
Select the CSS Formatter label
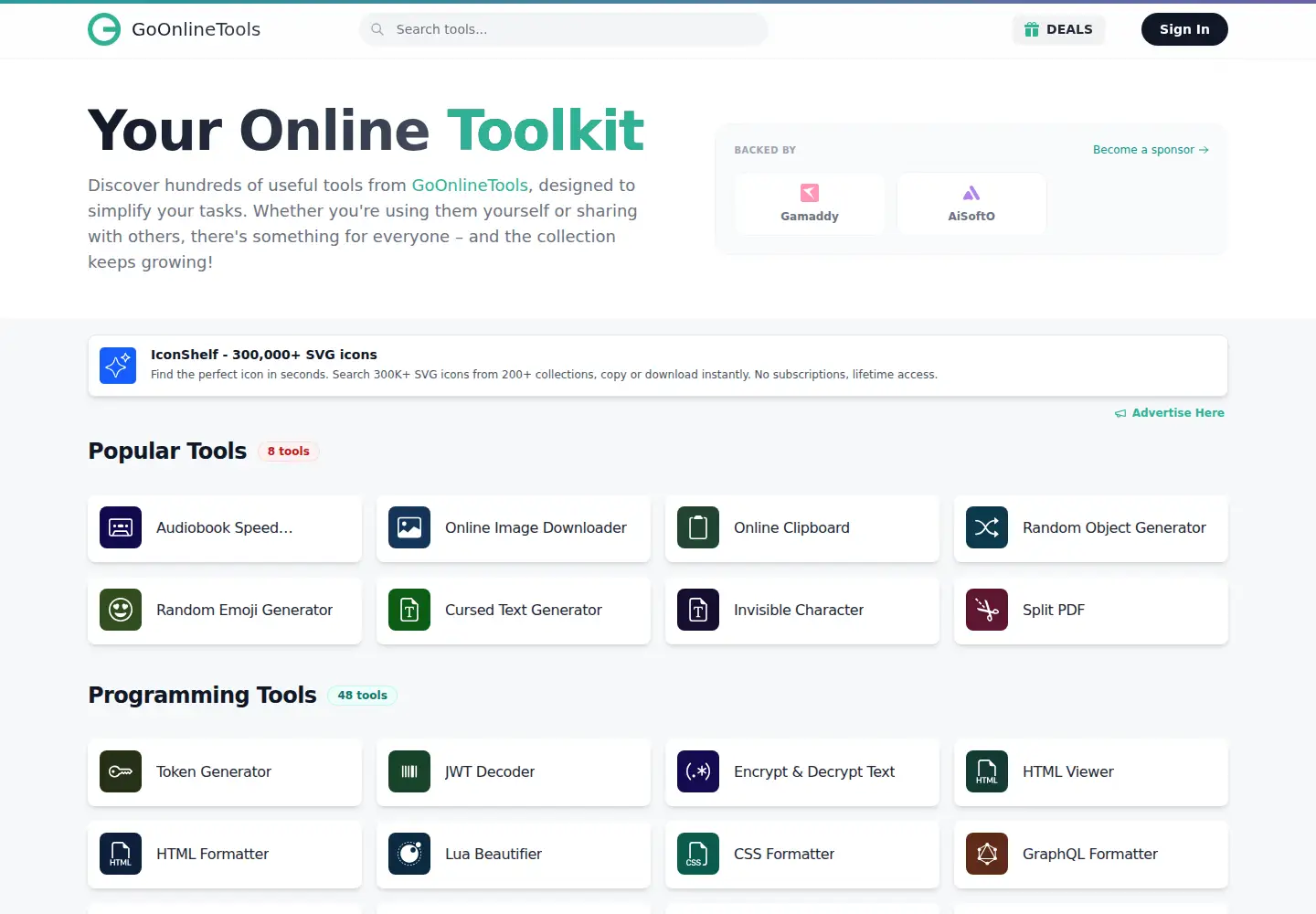click(784, 854)
